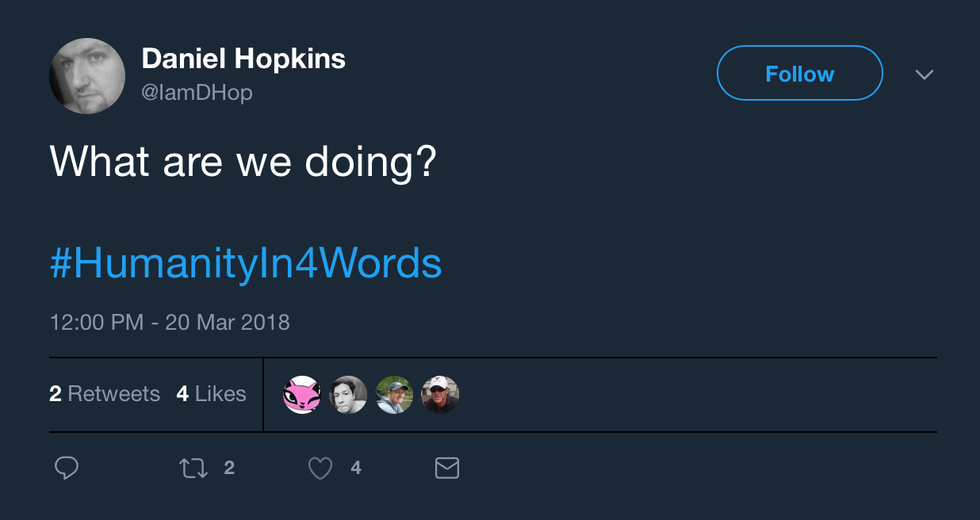Click the tweet text "What are we doing?"
The height and width of the screenshot is (520, 980).
click(243, 161)
